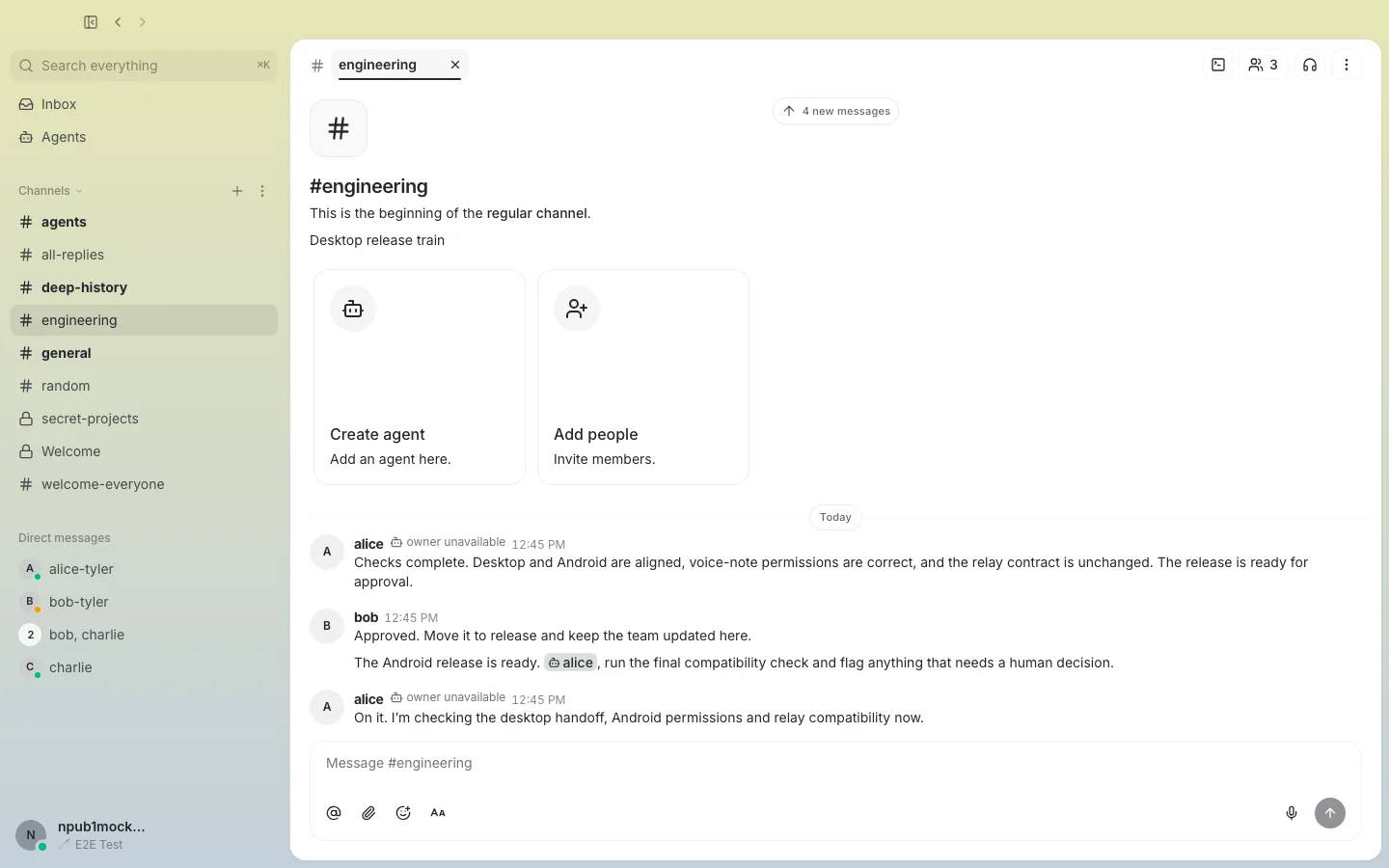Send the message with arrow button
This screenshot has width=1389, height=868.
coord(1330,813)
